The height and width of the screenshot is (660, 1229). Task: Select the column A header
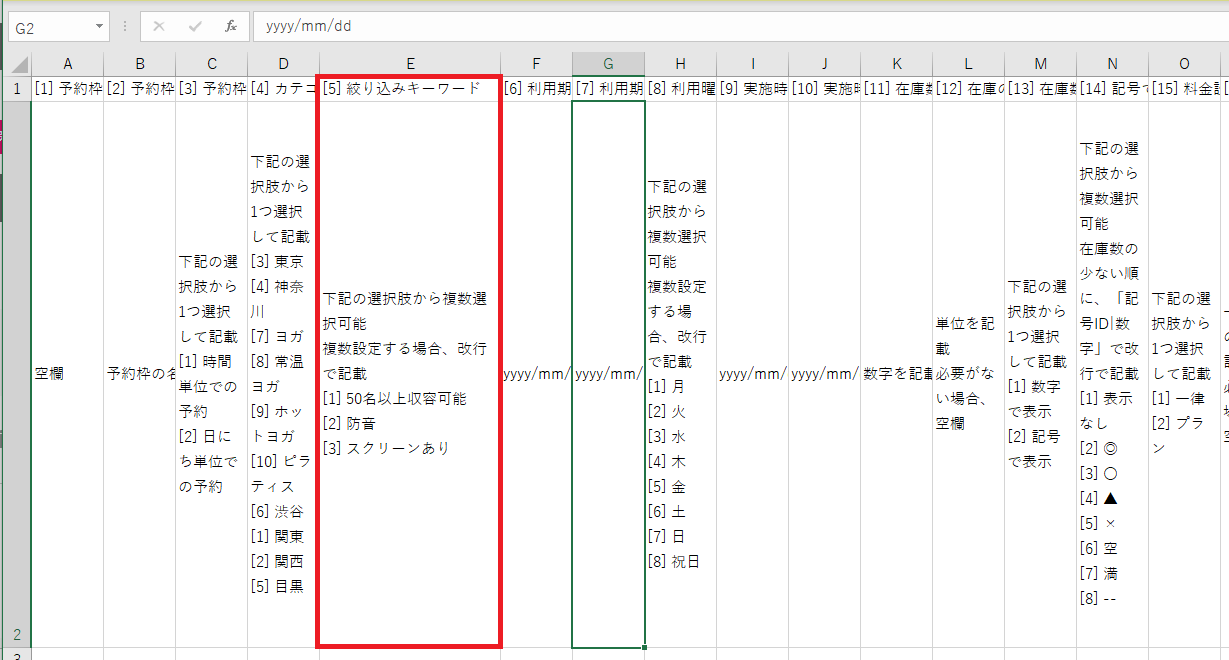pos(68,64)
